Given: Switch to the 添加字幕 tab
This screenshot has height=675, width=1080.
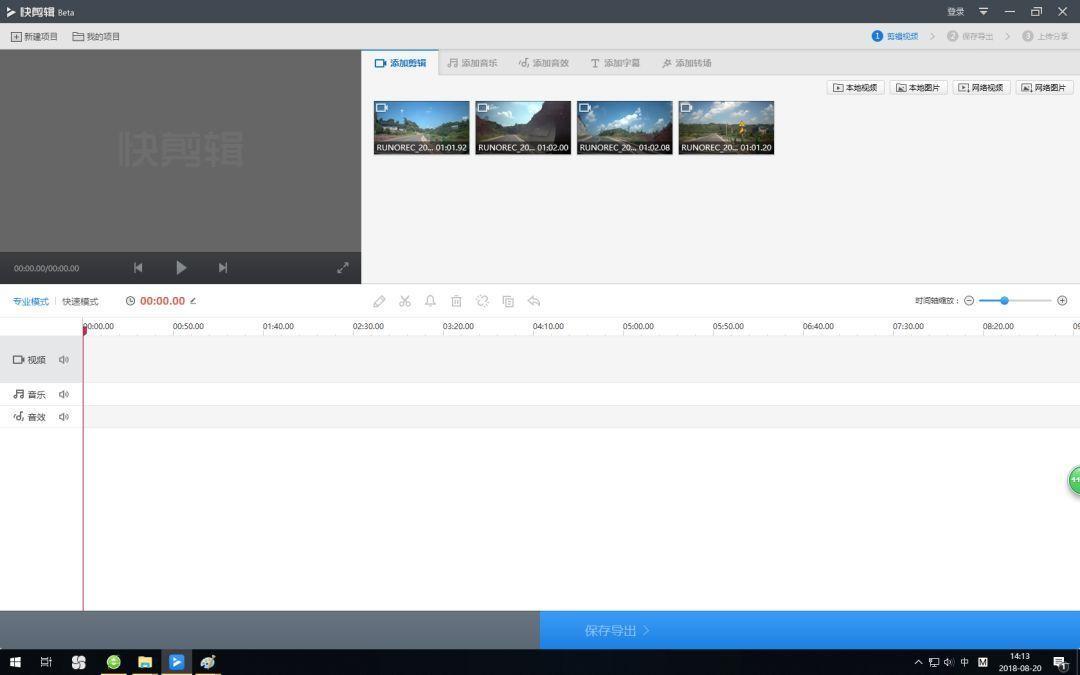Looking at the screenshot, I should (615, 63).
